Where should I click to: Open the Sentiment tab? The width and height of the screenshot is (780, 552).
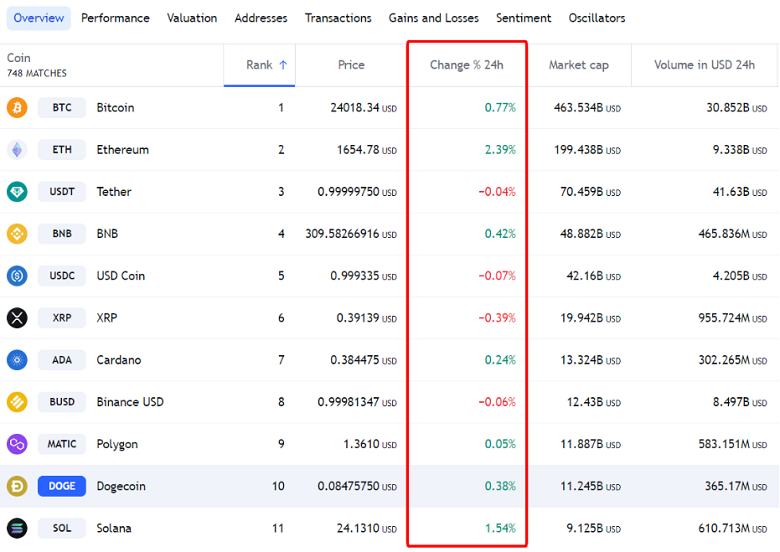click(523, 18)
